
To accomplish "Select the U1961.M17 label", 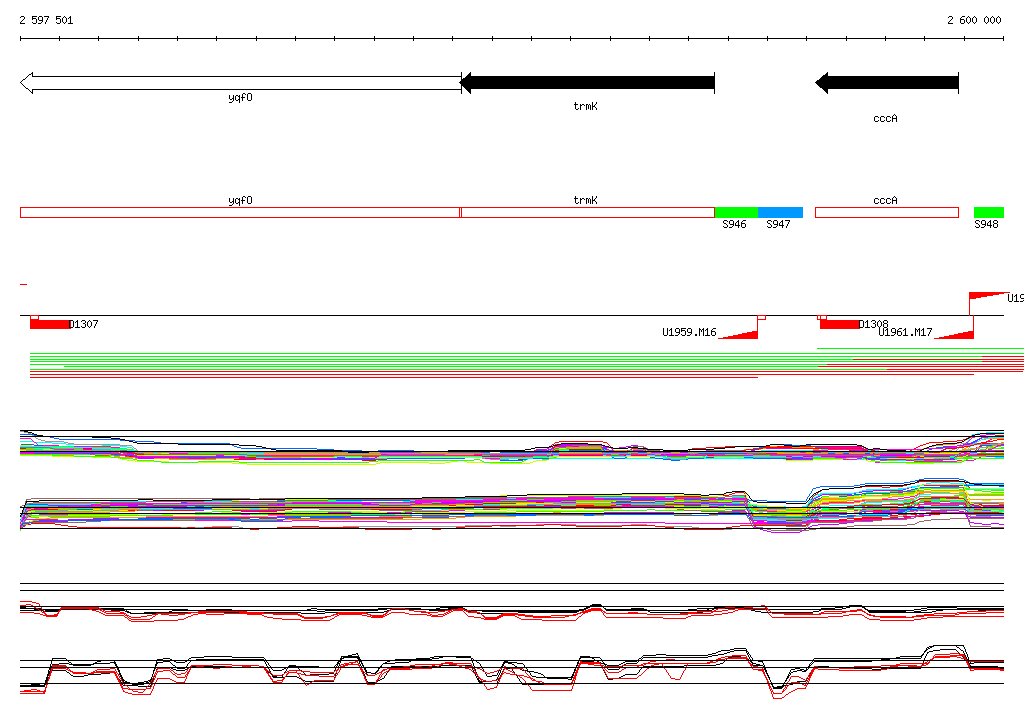I will pos(905,332).
